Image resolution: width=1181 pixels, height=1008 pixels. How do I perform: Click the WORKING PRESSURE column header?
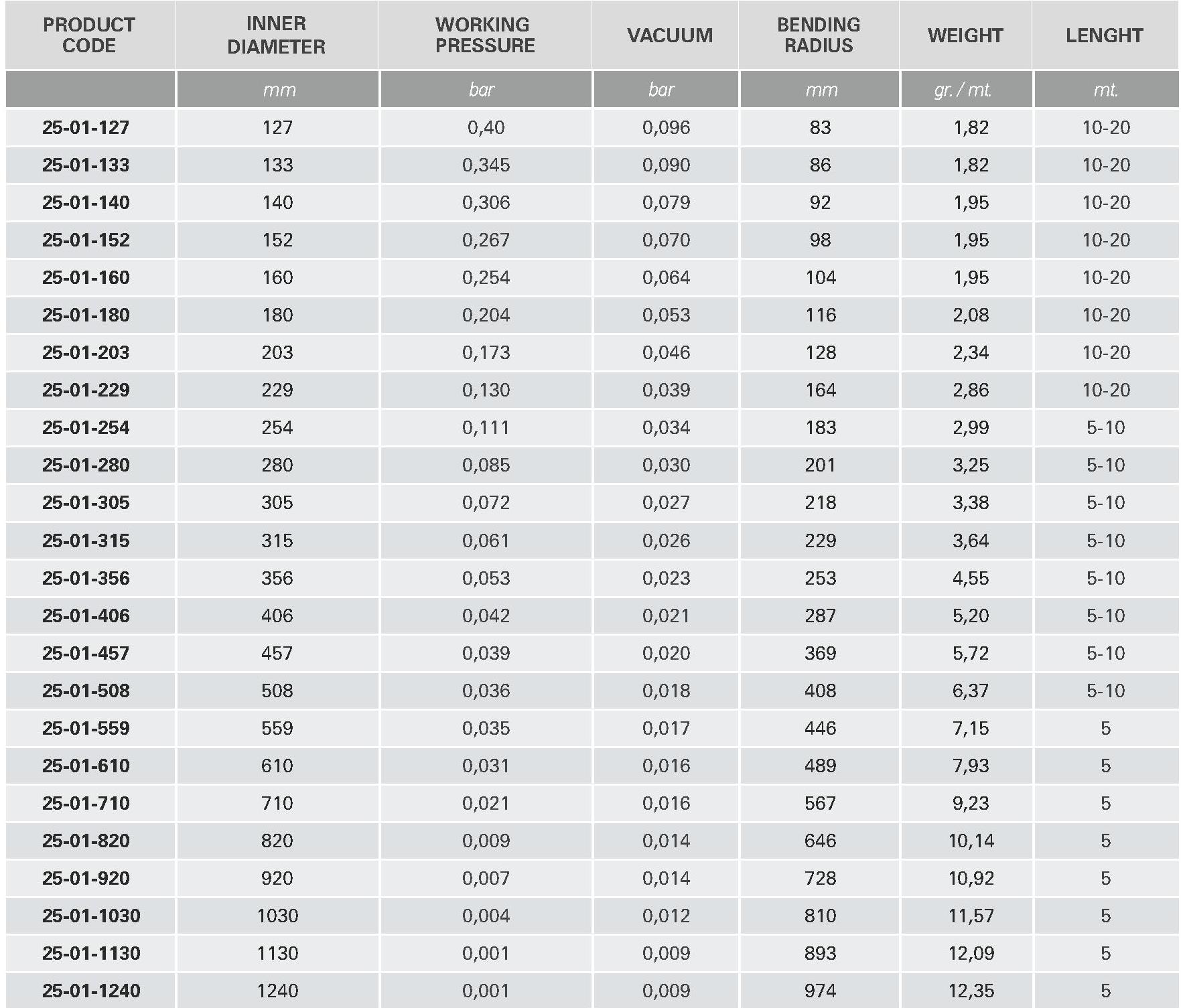[485, 35]
